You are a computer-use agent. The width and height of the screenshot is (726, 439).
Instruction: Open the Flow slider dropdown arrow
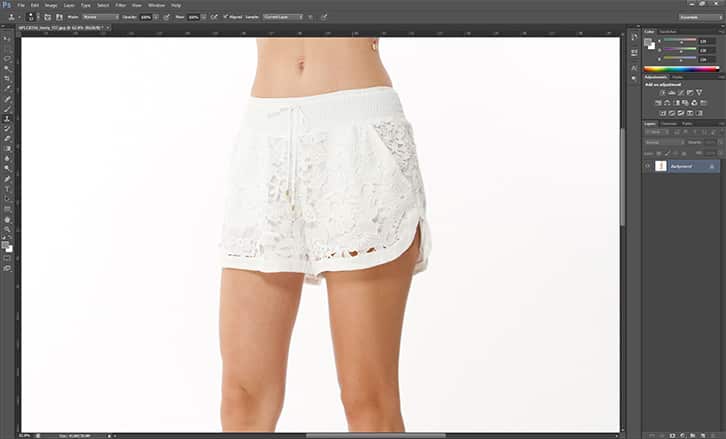pyautogui.click(x=204, y=17)
